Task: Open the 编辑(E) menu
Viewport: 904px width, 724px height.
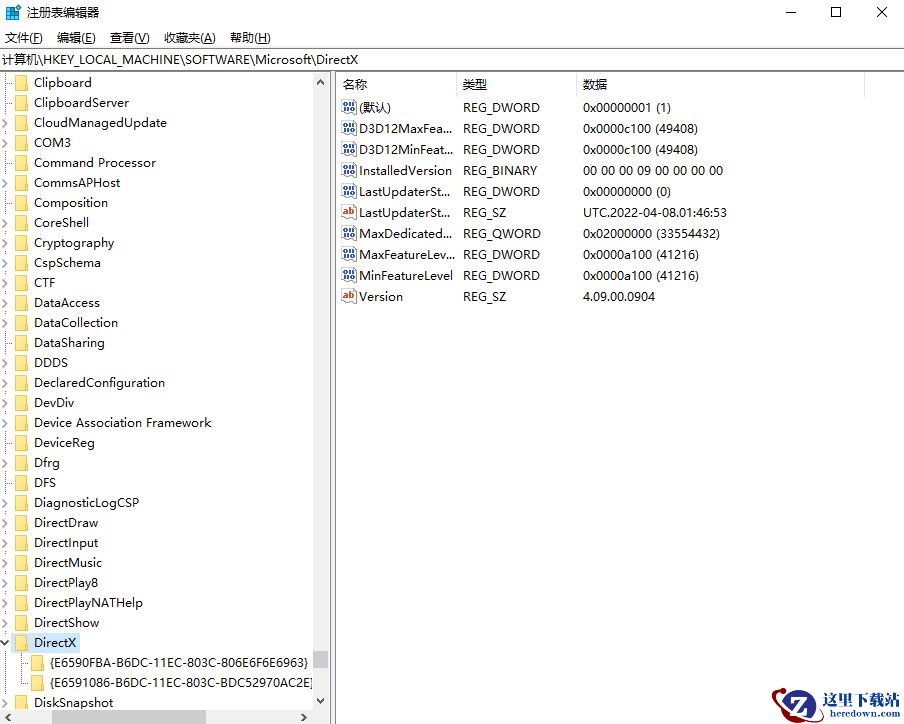Action: point(76,38)
